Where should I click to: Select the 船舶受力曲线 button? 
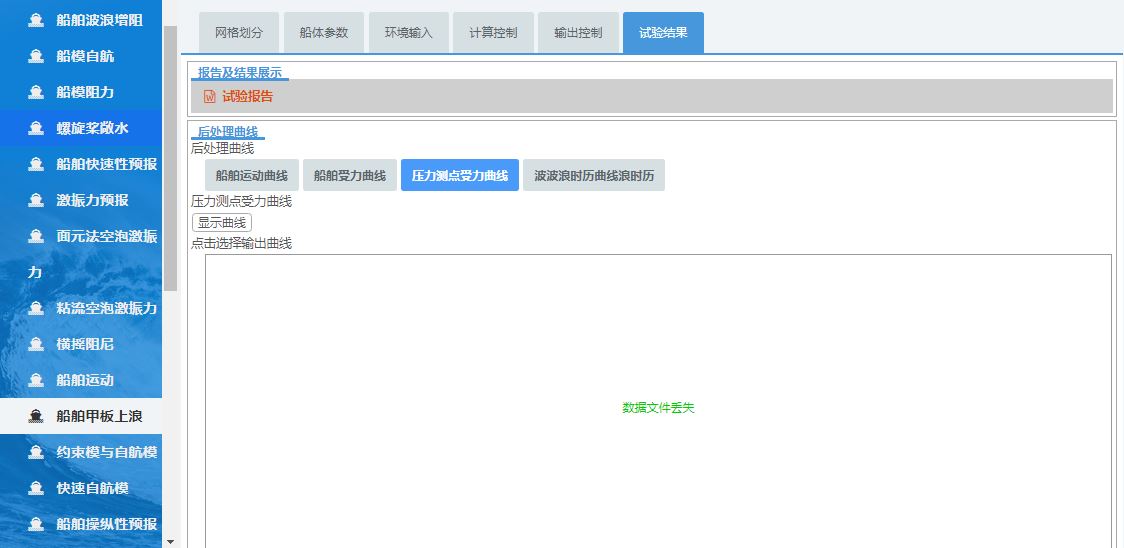click(x=350, y=175)
